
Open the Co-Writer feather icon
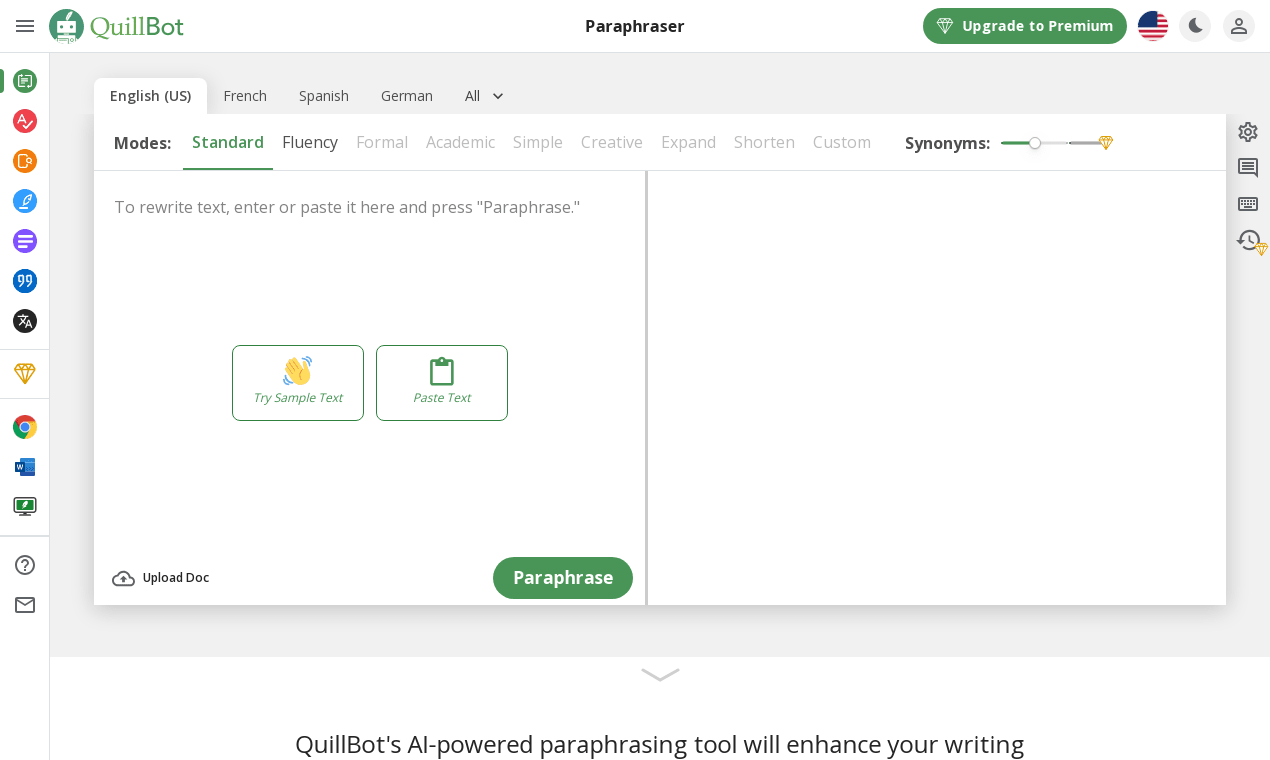[25, 201]
